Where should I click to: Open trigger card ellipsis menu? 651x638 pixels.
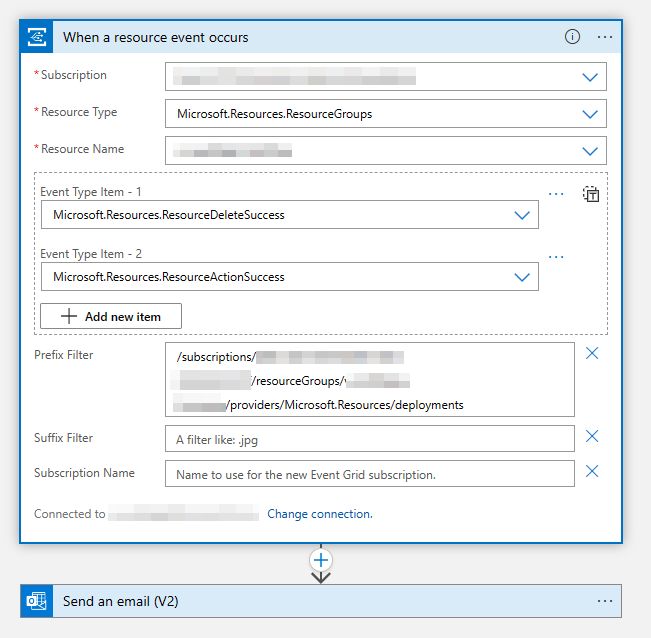(x=604, y=37)
